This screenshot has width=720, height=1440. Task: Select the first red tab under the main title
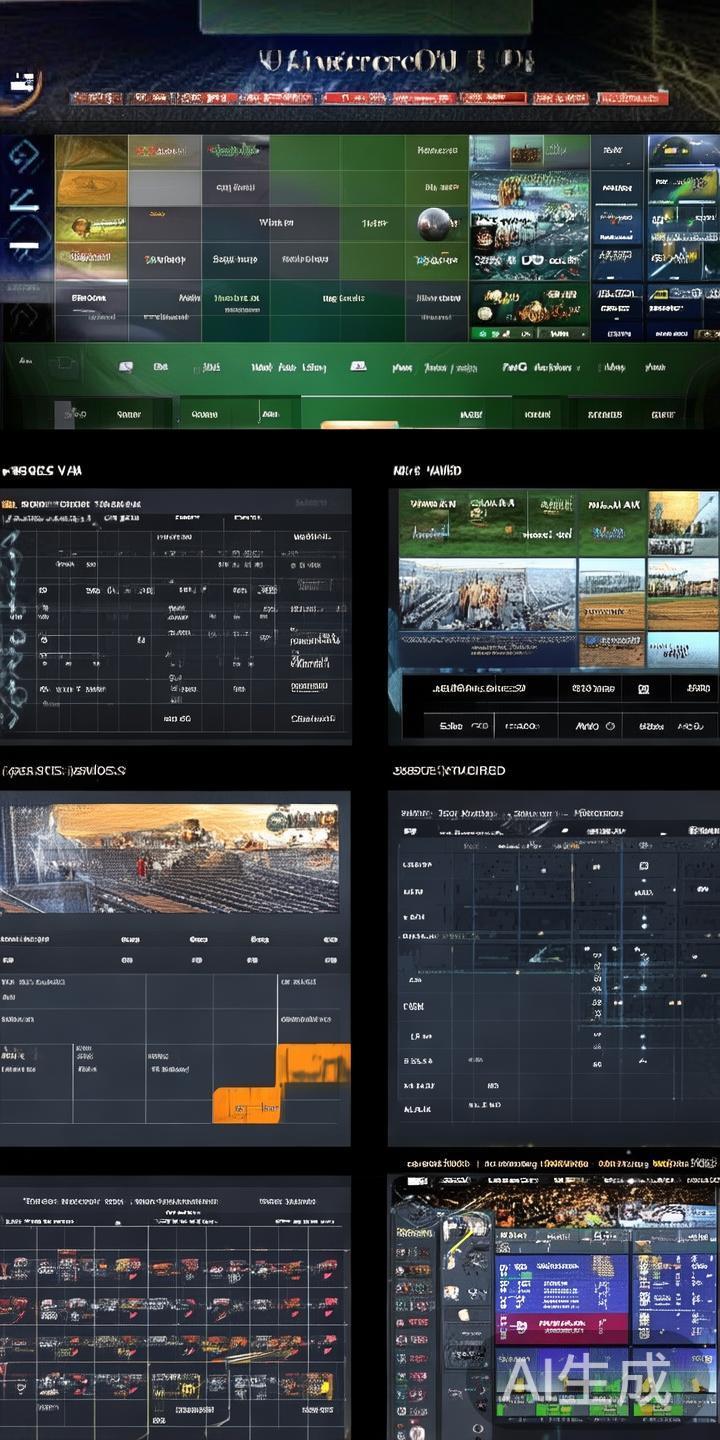tap(96, 98)
